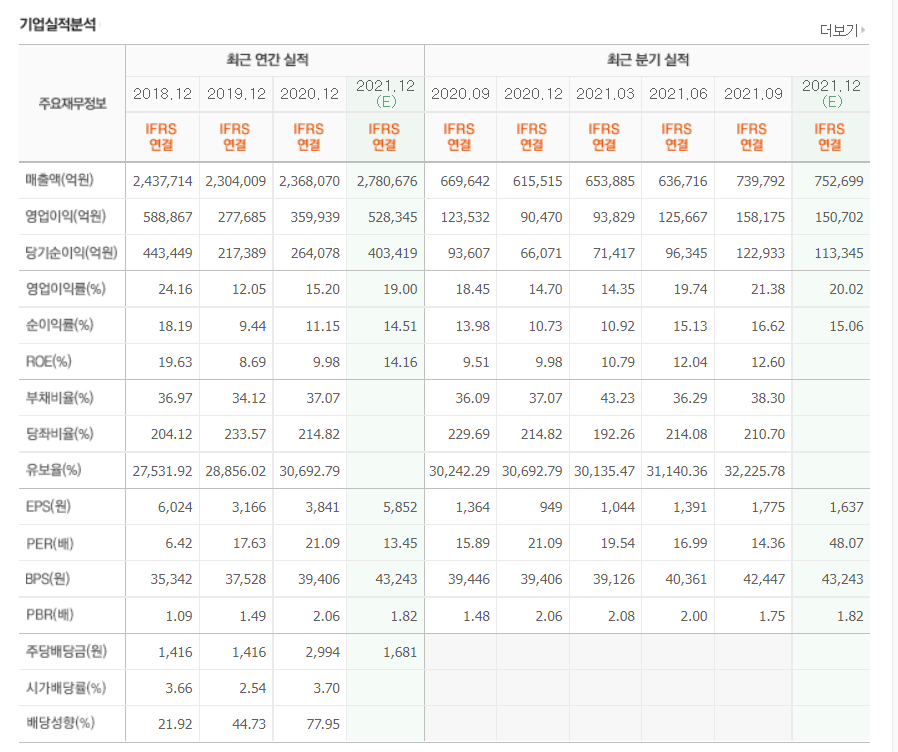
Task: Click the PER value 17.63
Action: pos(249,543)
